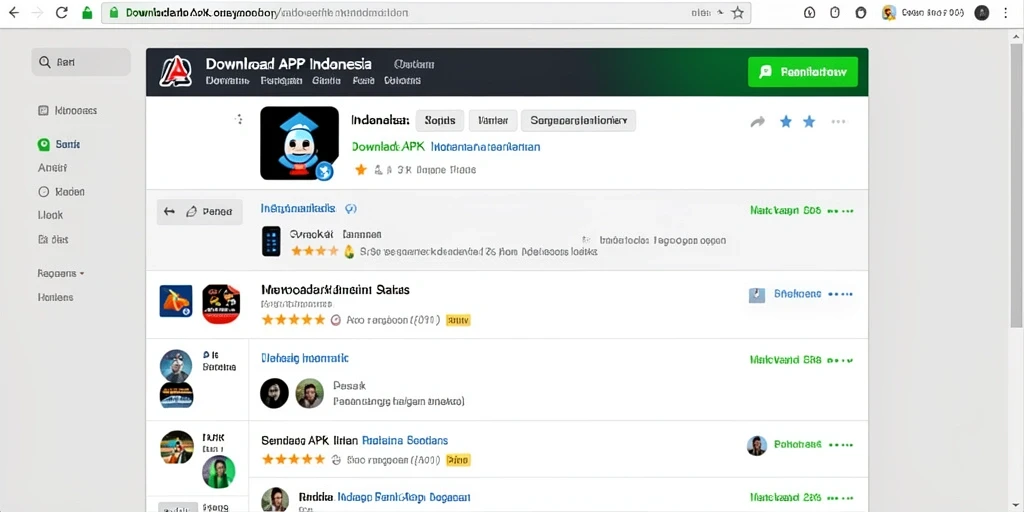The width and height of the screenshot is (1024, 512).
Task: Open the first sidebar item with square icon
Action: click(67, 111)
